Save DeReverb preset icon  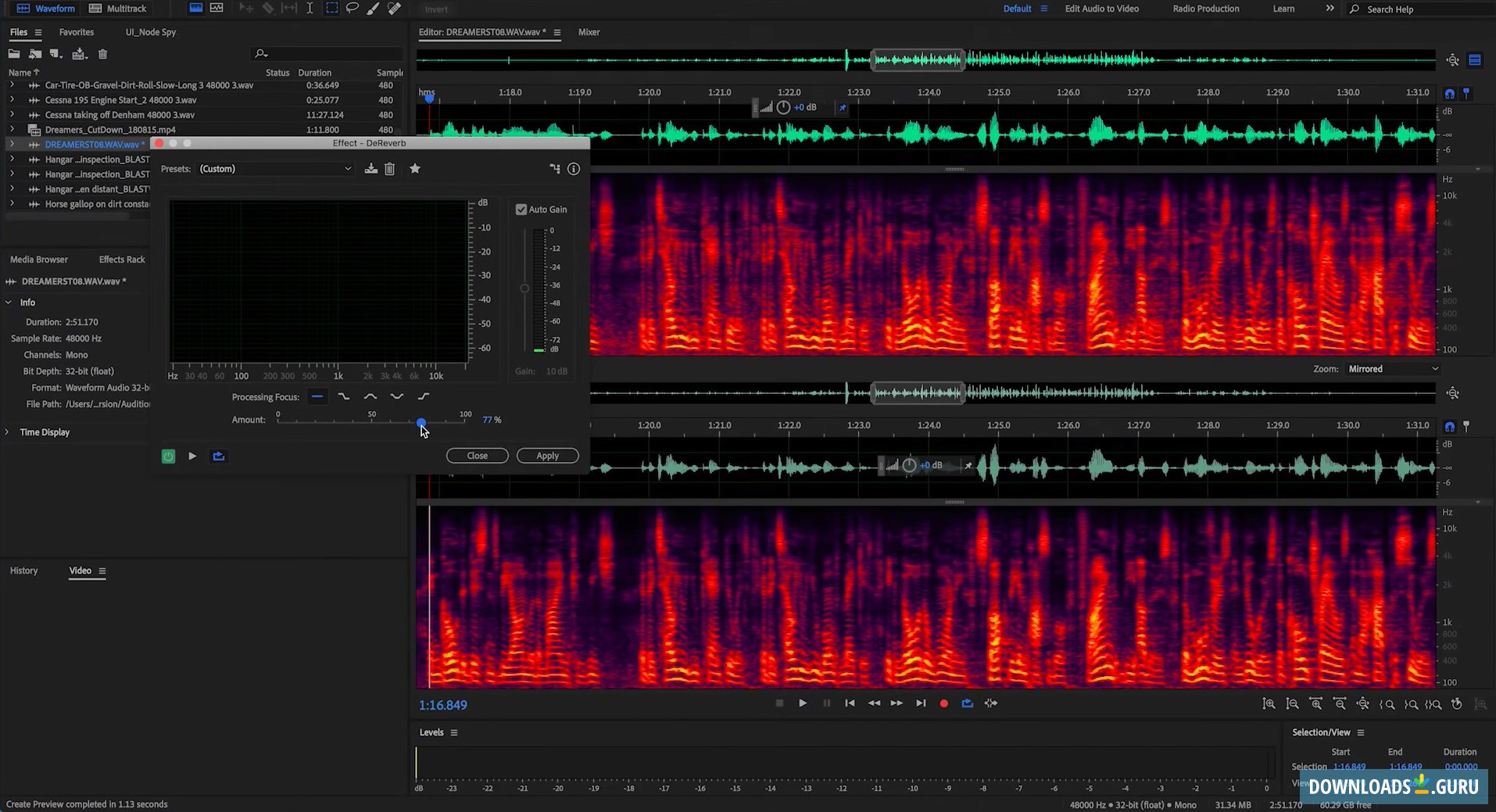point(371,169)
